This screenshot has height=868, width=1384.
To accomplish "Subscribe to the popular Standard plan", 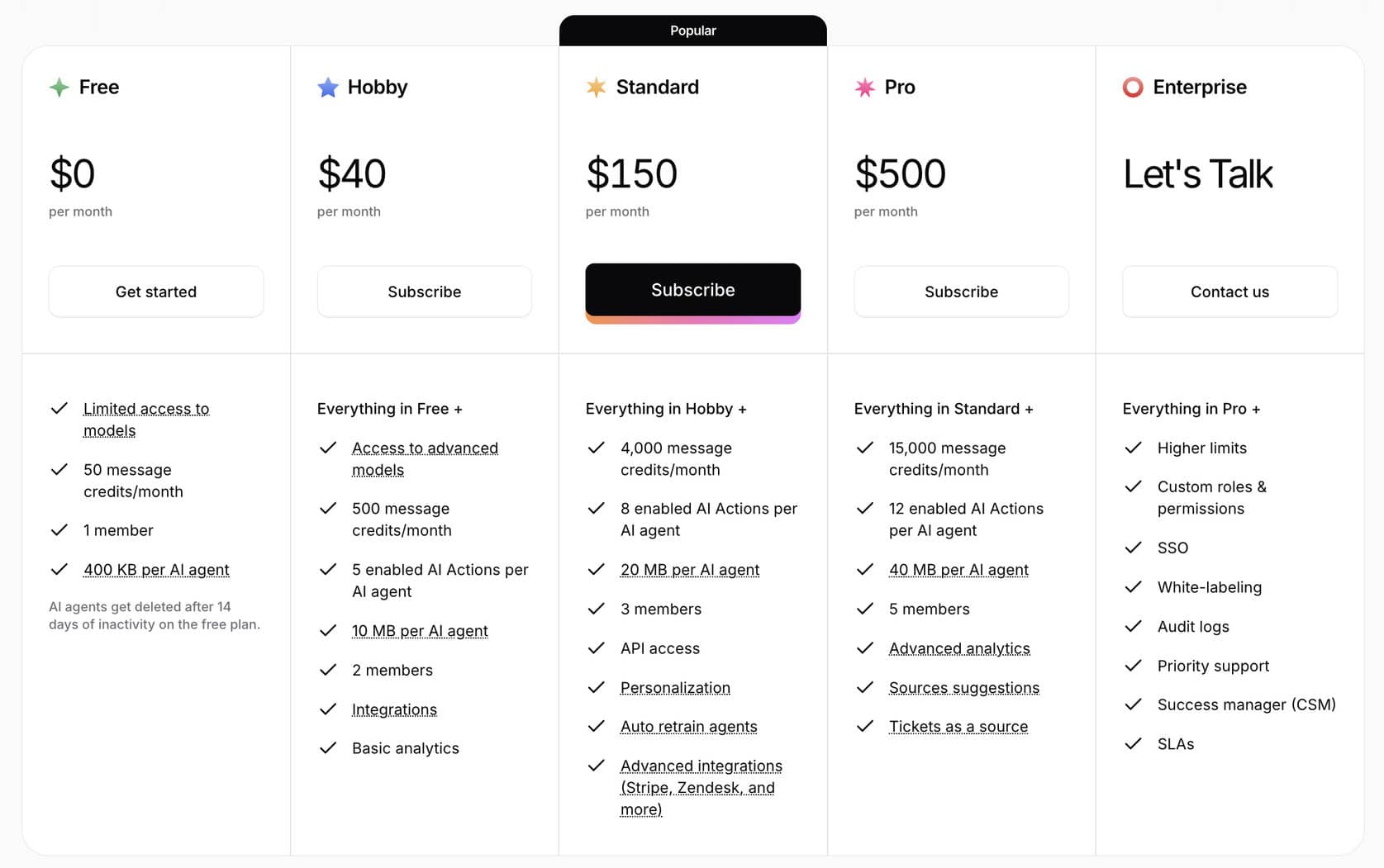I will [692, 291].
